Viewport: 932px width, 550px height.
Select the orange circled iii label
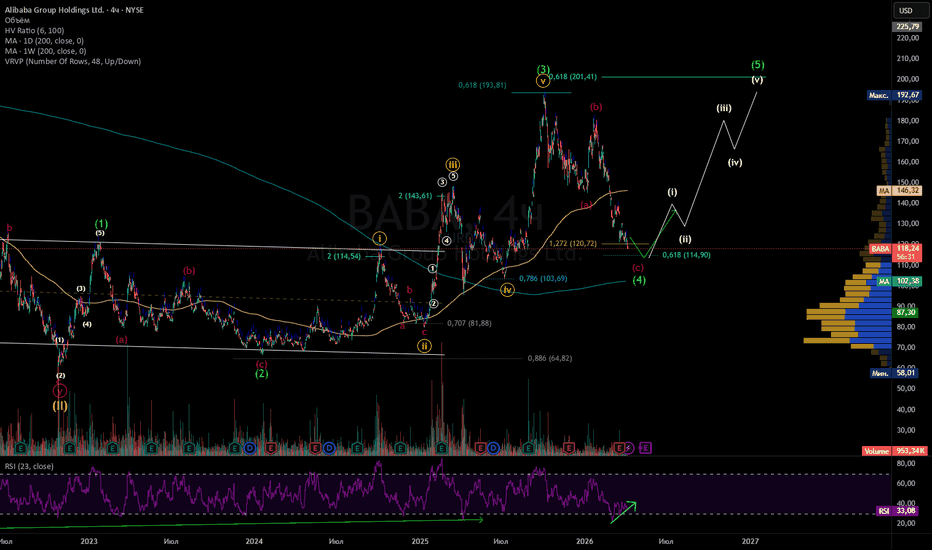453,165
